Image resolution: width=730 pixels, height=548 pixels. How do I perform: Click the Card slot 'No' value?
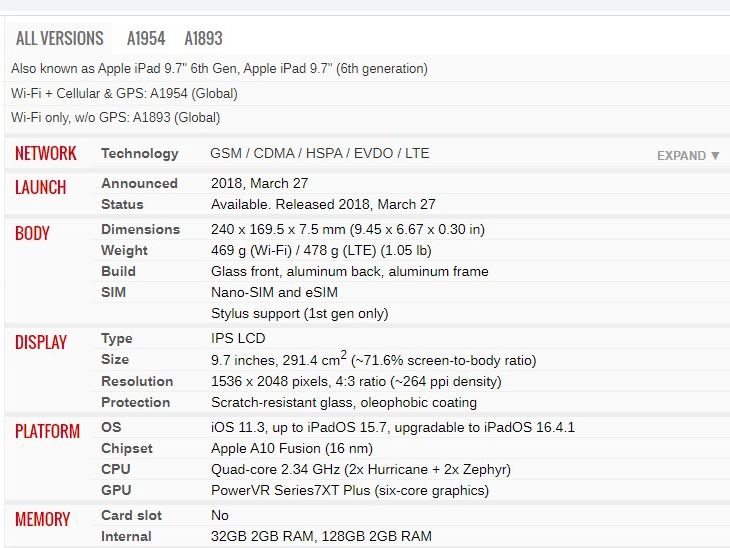coord(220,515)
